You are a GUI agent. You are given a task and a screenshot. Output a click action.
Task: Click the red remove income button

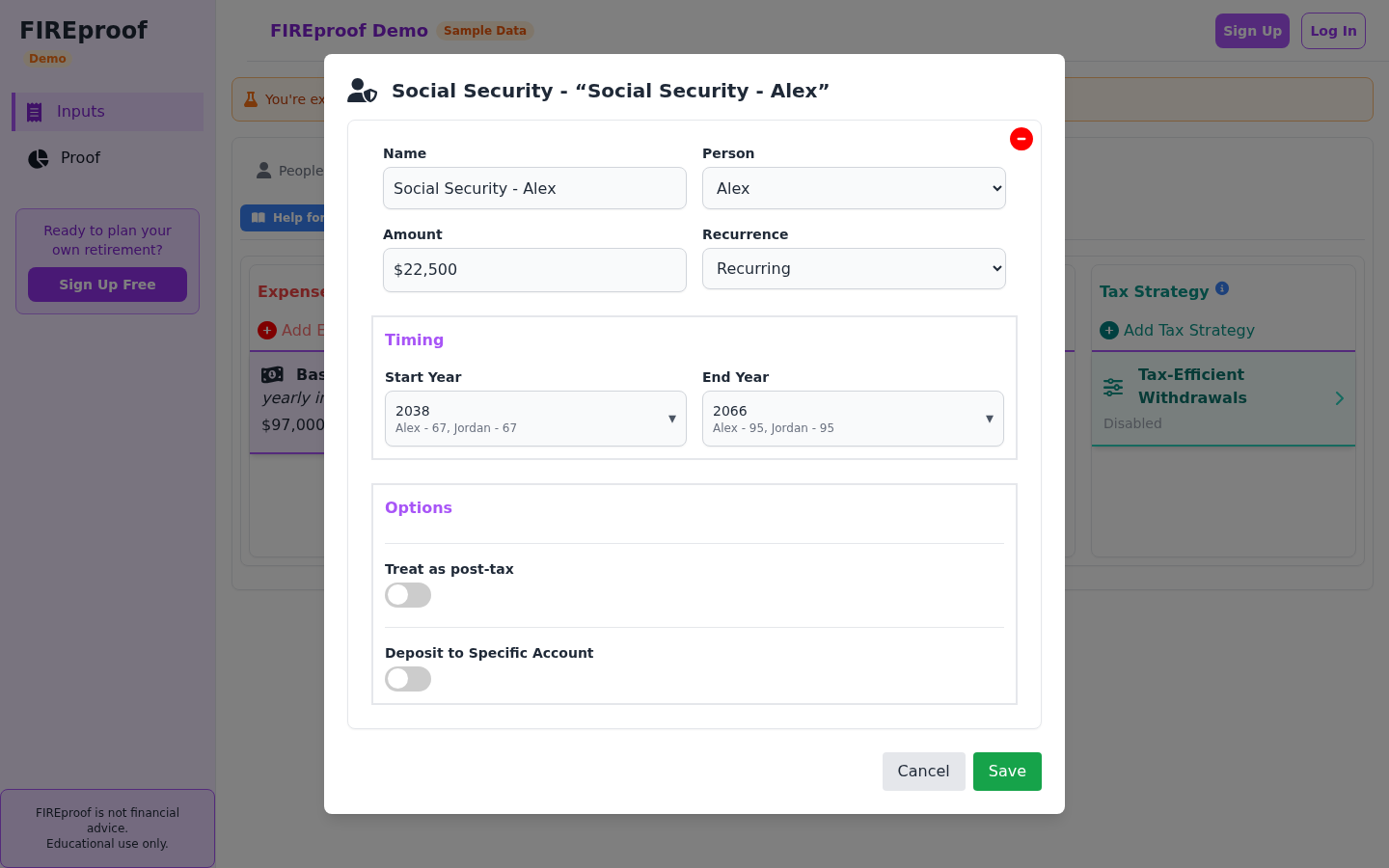click(1021, 139)
